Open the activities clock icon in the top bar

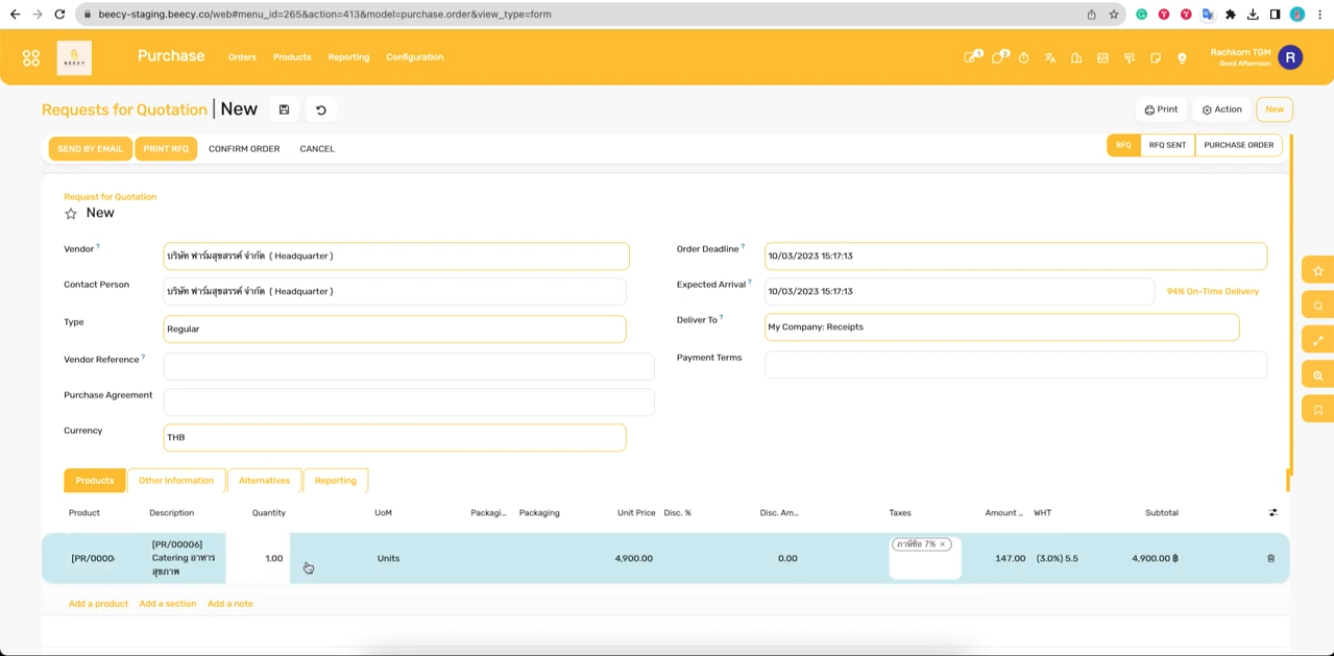pos(1023,57)
